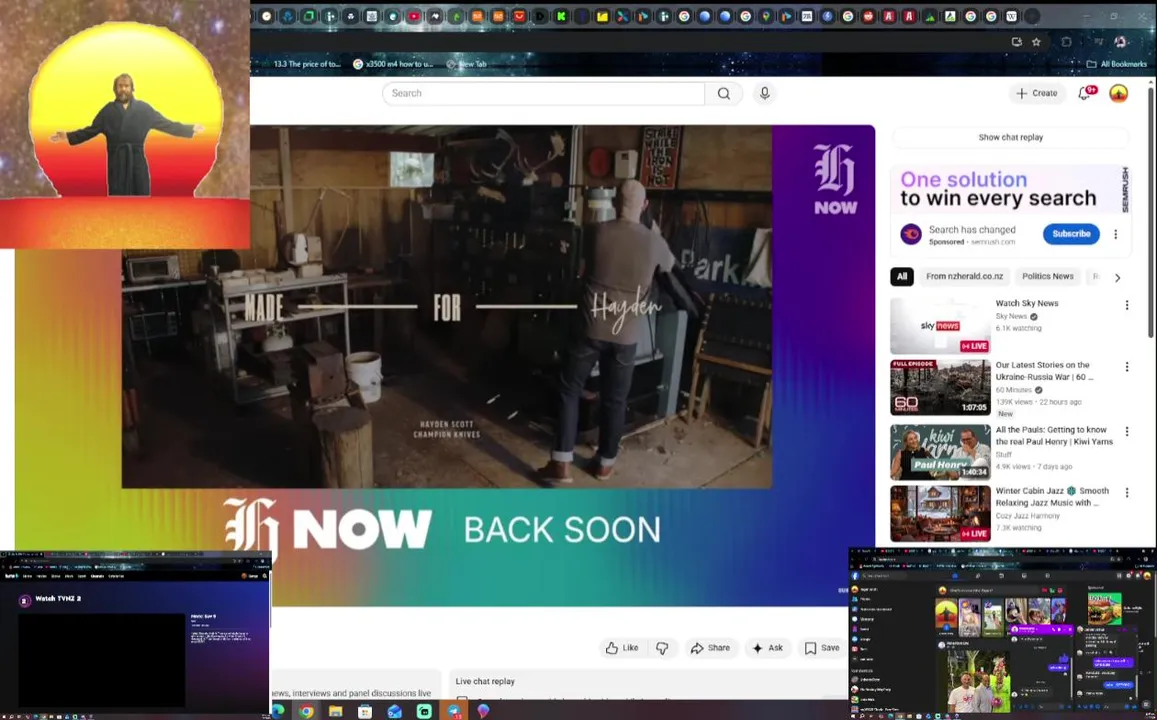Open the New Tab bookmark
Image resolution: width=1157 pixels, height=720 pixels.
(468, 64)
